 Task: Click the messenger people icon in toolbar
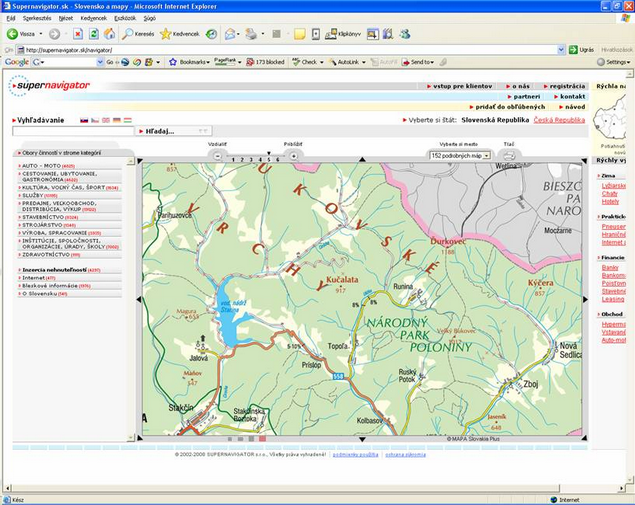[x=405, y=34]
